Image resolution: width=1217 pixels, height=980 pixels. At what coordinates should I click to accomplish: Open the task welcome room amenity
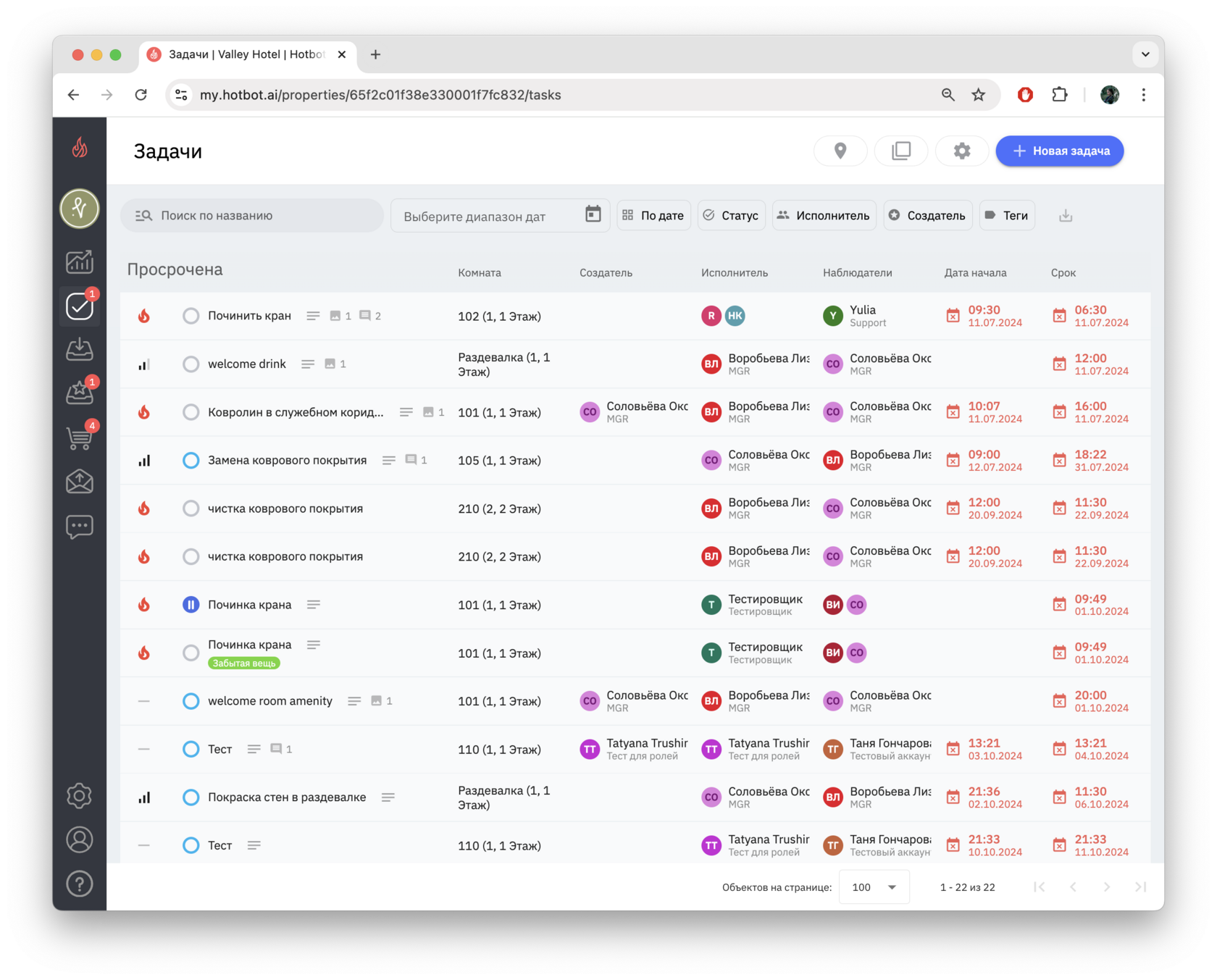(x=270, y=701)
